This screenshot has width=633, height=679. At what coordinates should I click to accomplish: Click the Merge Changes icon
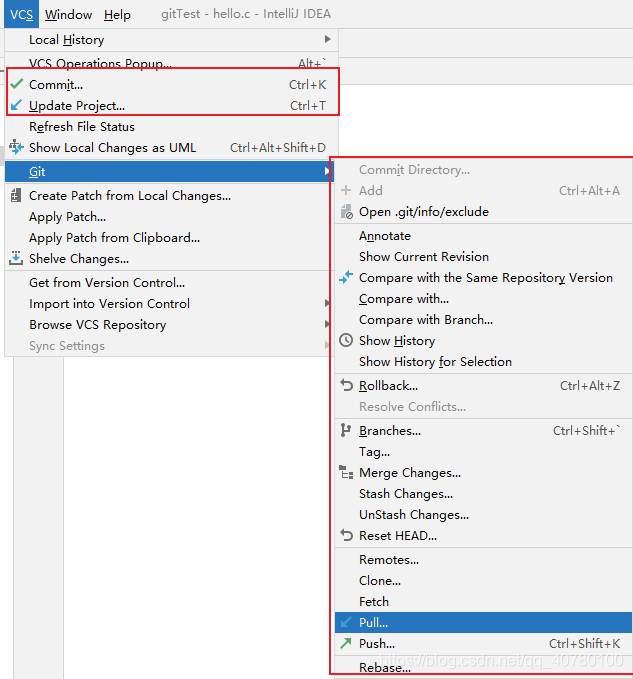click(346, 472)
